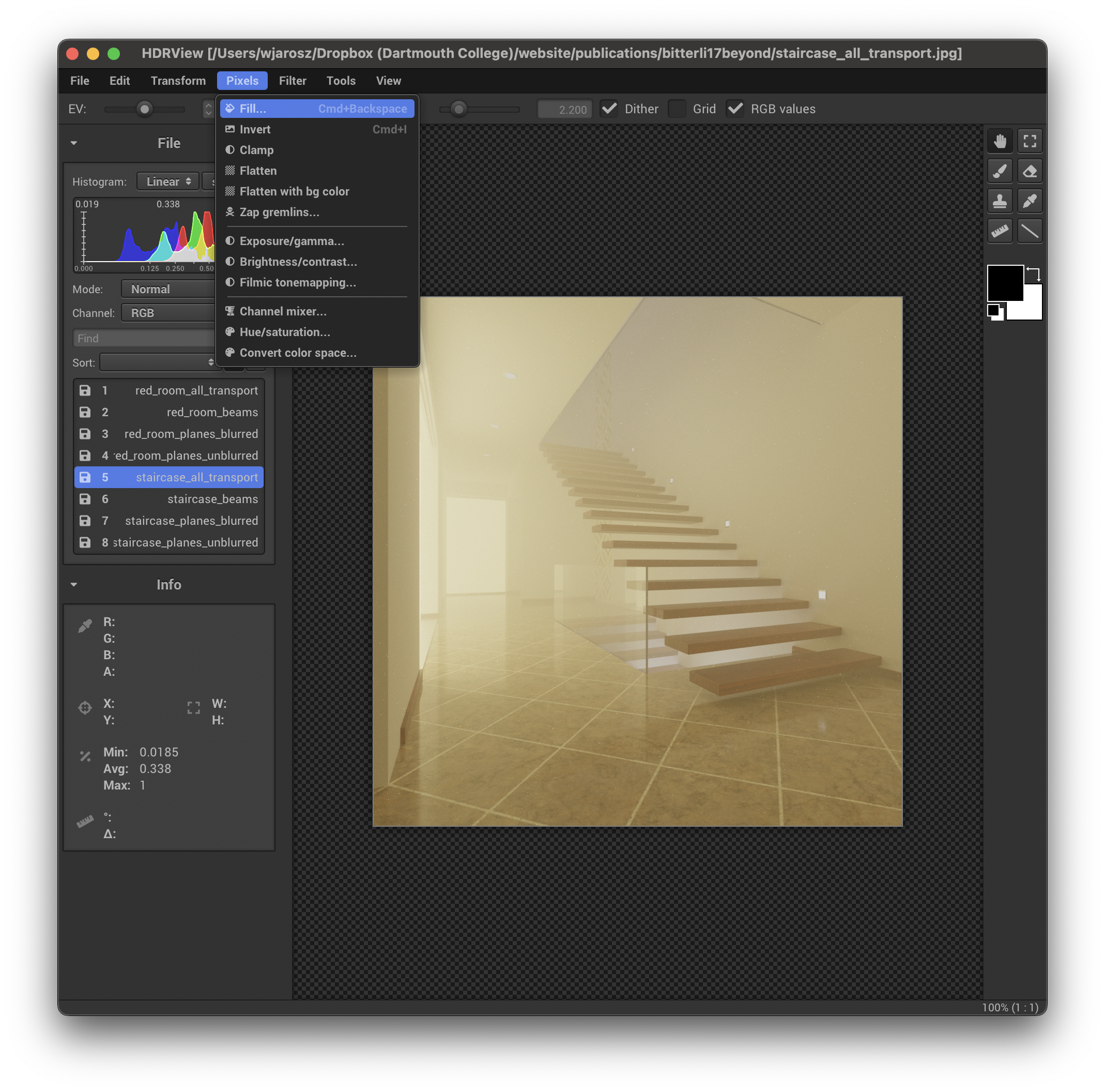Select the line drawing tool
The image size is (1105, 1092).
click(x=1030, y=231)
